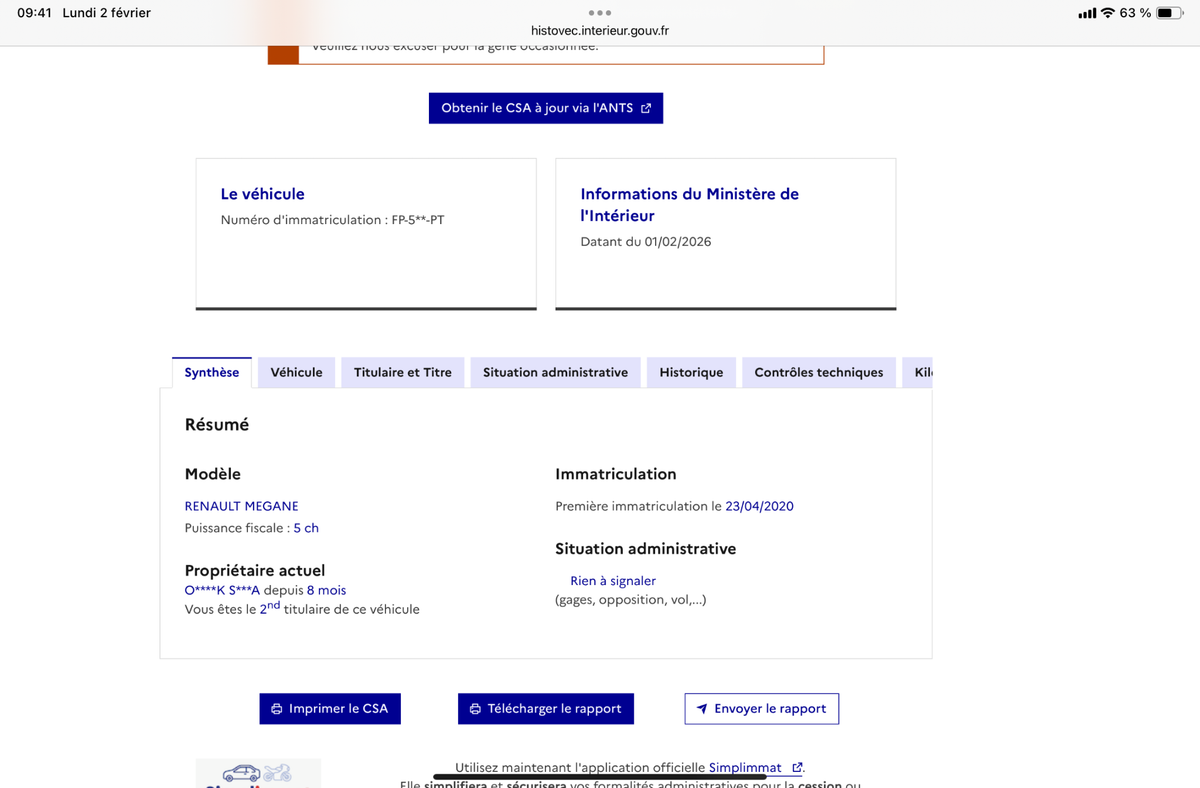Click the Rien à signaler status text
This screenshot has height=788, width=1200.
pyautogui.click(x=613, y=581)
